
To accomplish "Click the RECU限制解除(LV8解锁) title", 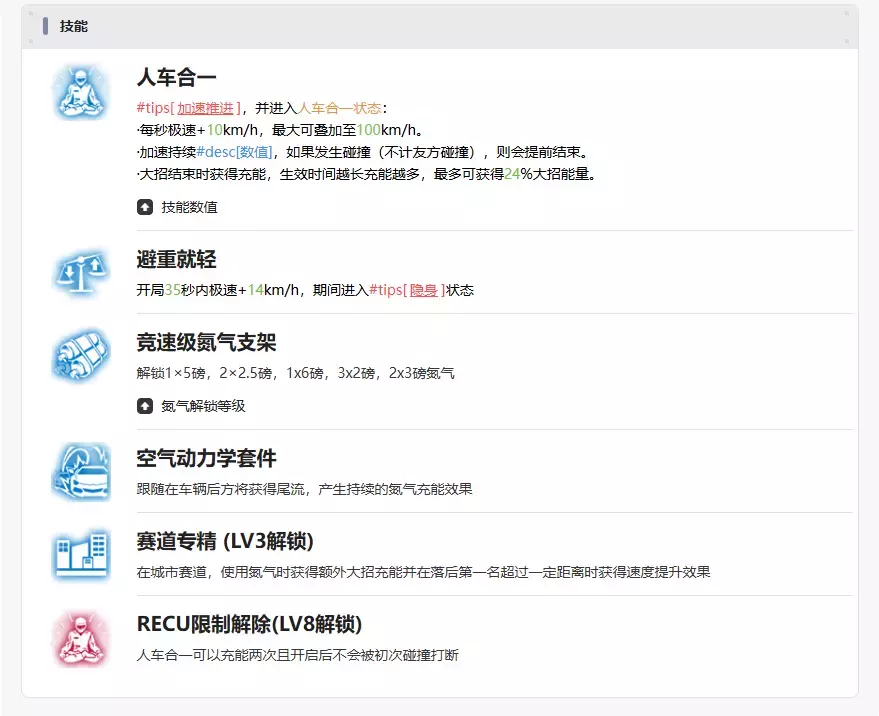I will [x=249, y=624].
